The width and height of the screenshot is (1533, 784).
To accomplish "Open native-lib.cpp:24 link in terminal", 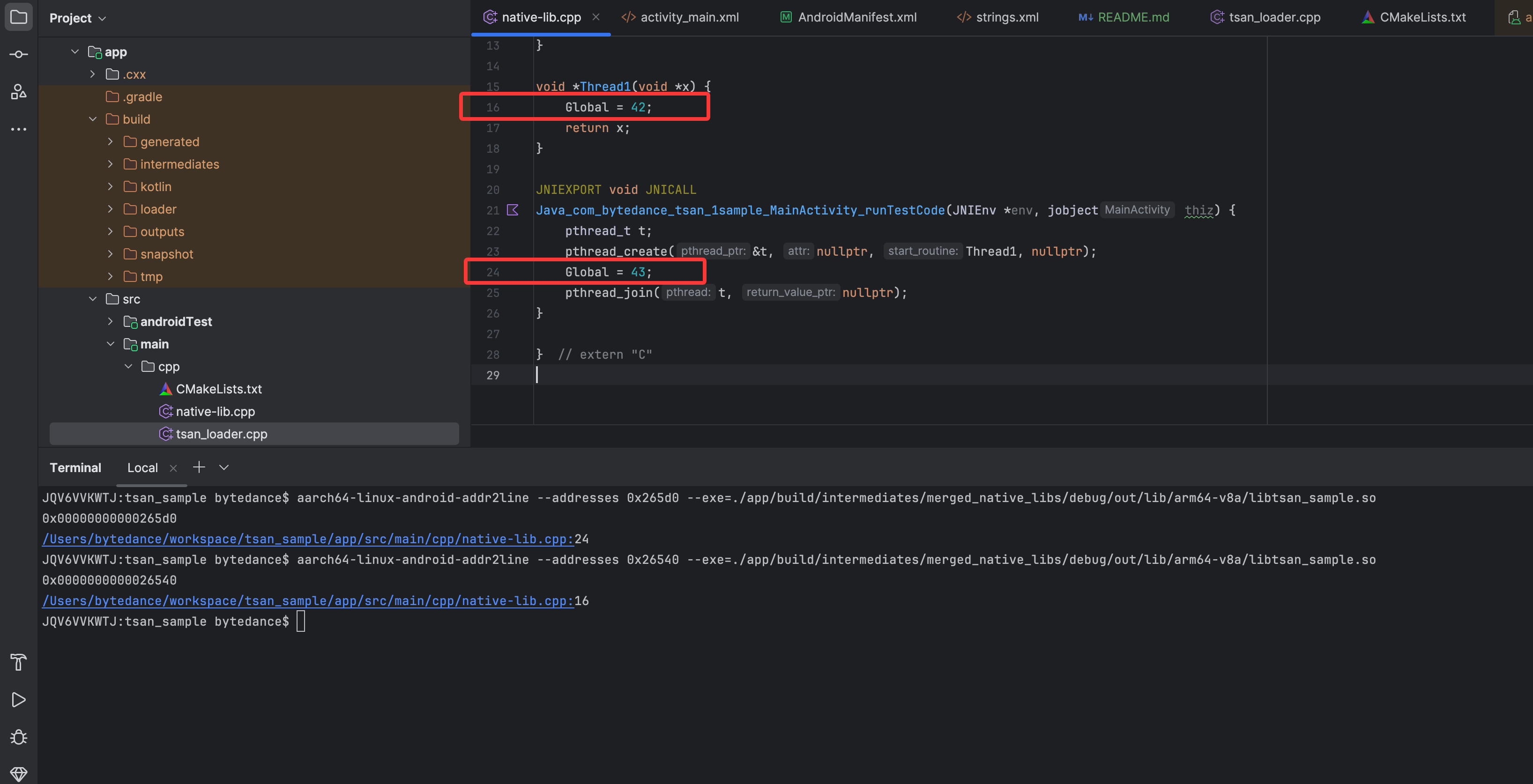I will pyautogui.click(x=308, y=539).
